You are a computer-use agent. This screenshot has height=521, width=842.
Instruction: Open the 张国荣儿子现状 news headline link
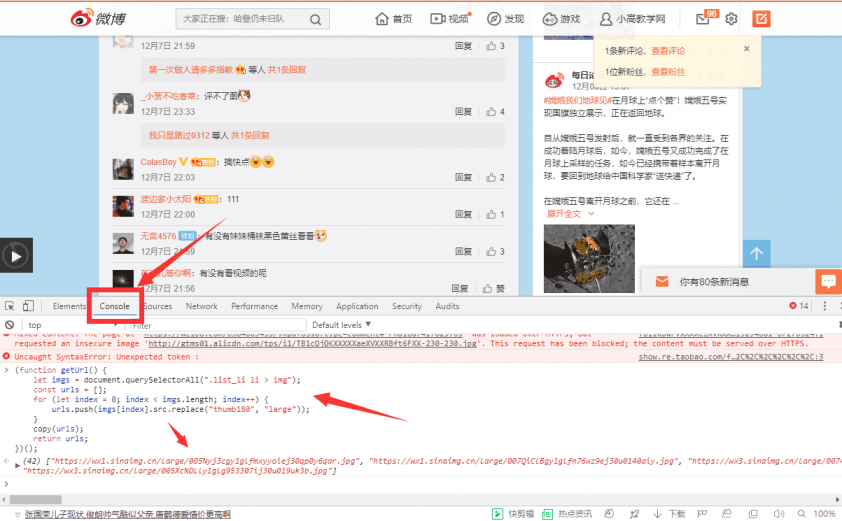128,515
